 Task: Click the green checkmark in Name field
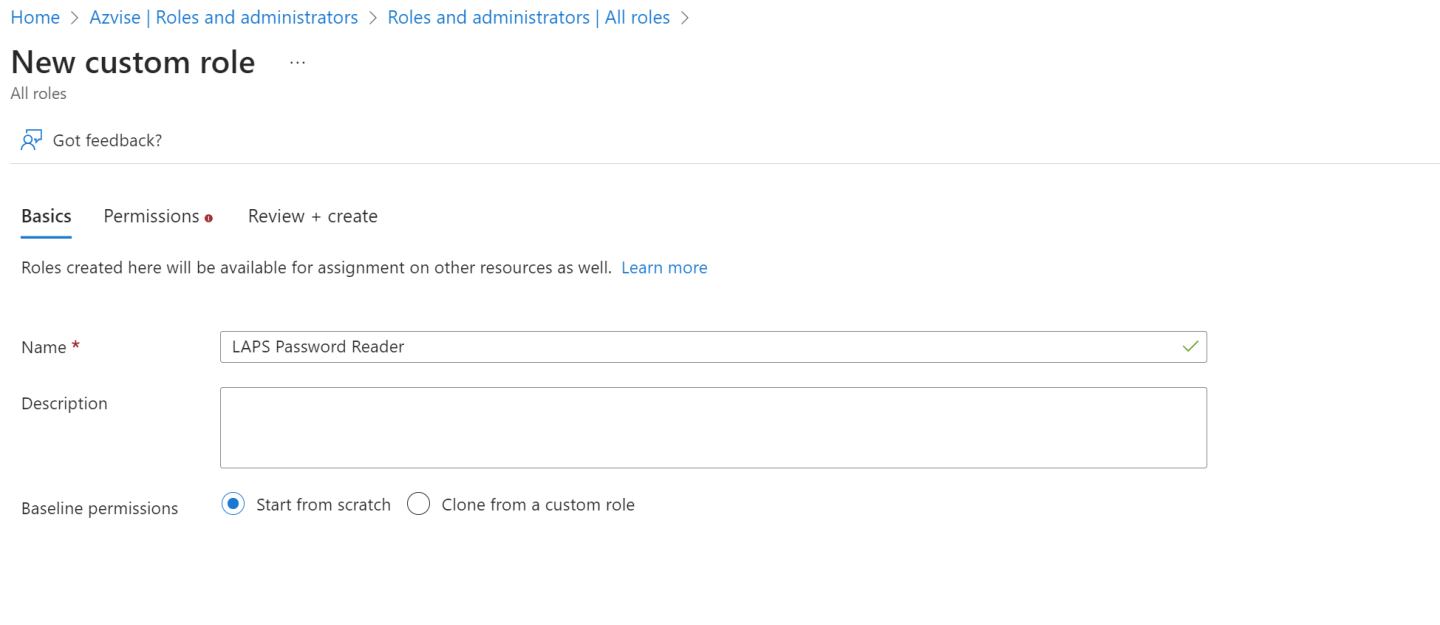coord(1190,346)
